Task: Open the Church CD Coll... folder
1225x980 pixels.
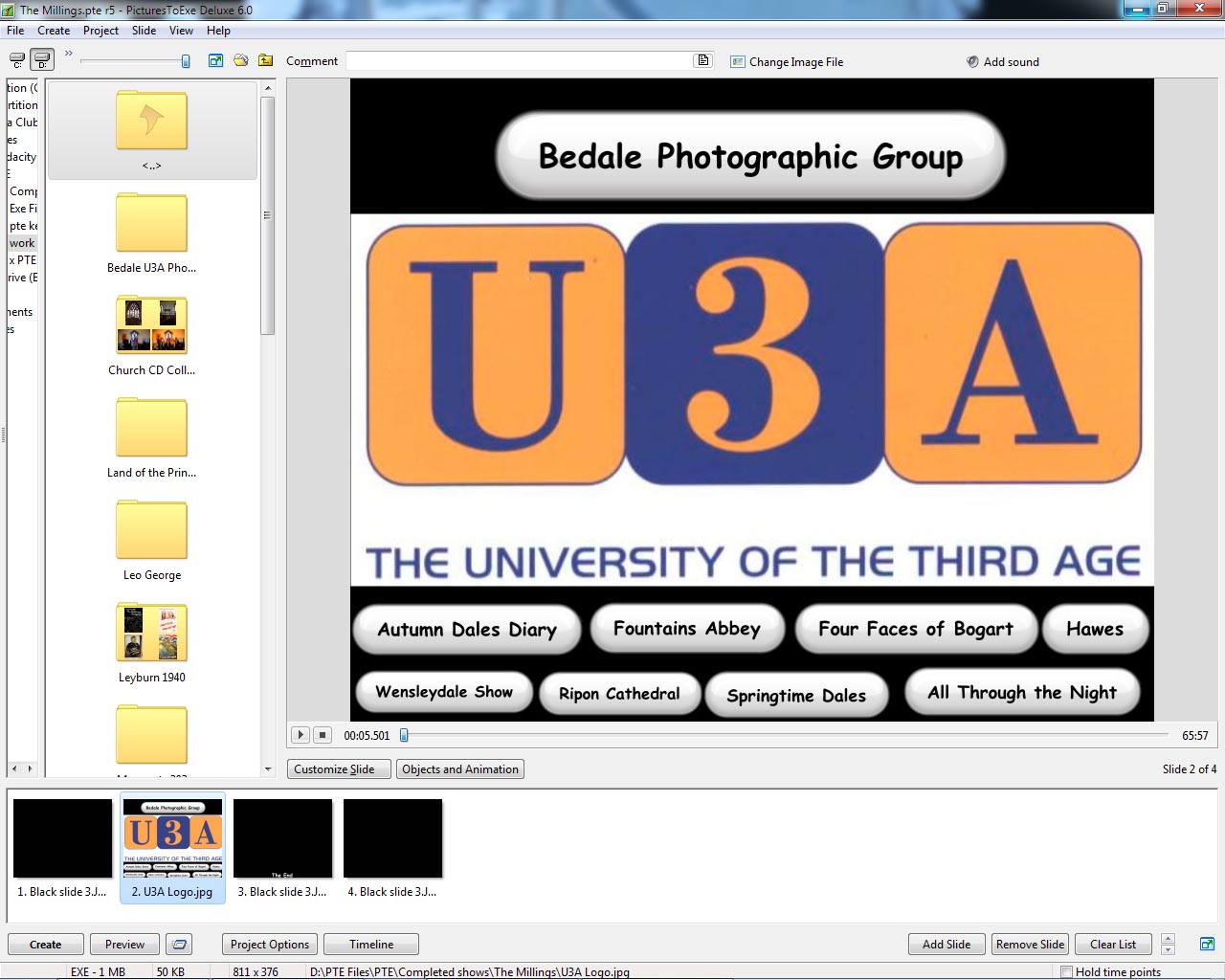Action: (x=152, y=335)
